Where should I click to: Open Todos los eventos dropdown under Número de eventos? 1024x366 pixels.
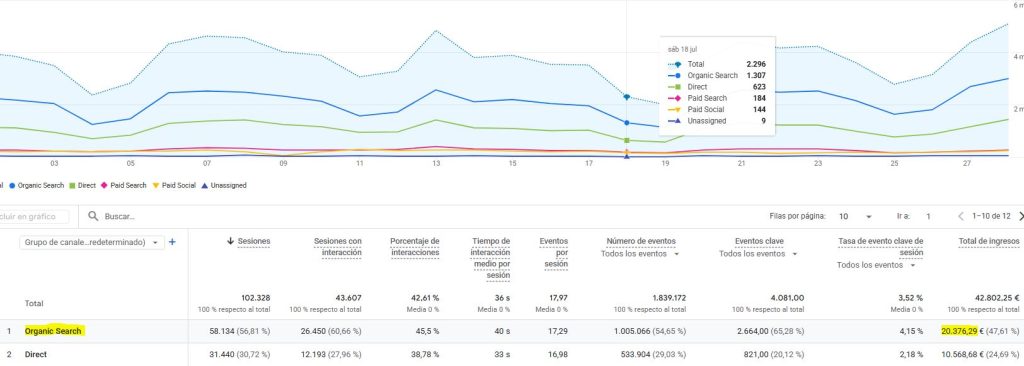click(x=639, y=254)
